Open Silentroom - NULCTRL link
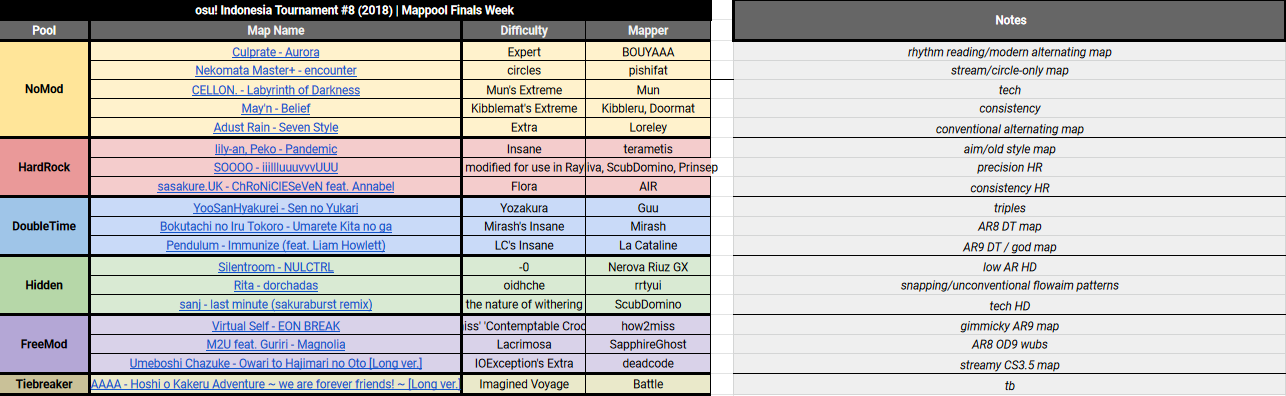 tap(275, 266)
